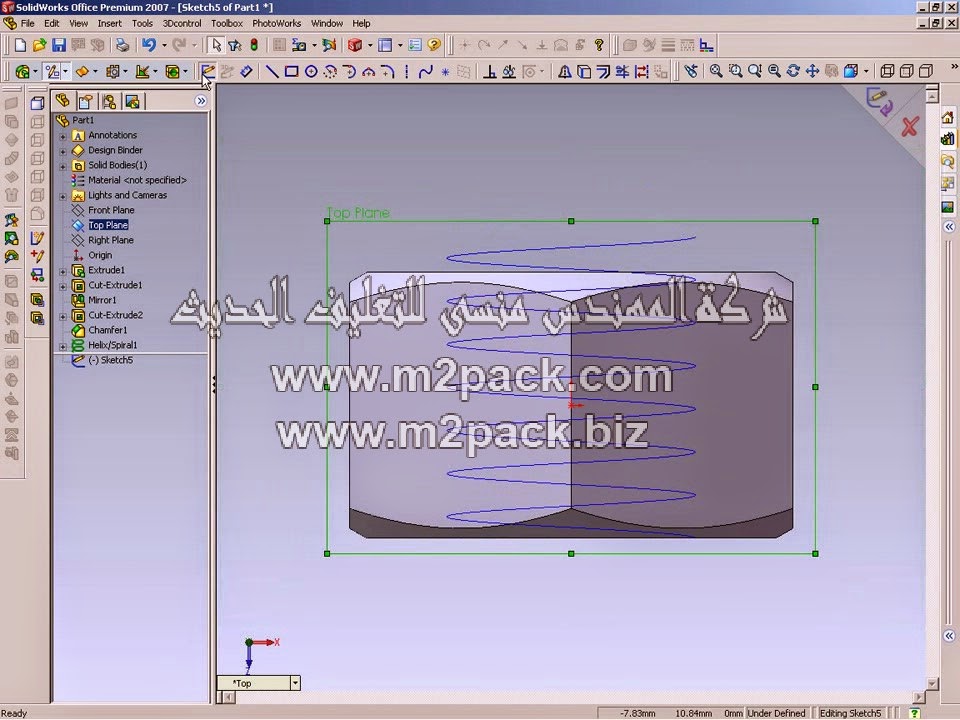Select (-) Sketch5 in the tree

click(110, 360)
